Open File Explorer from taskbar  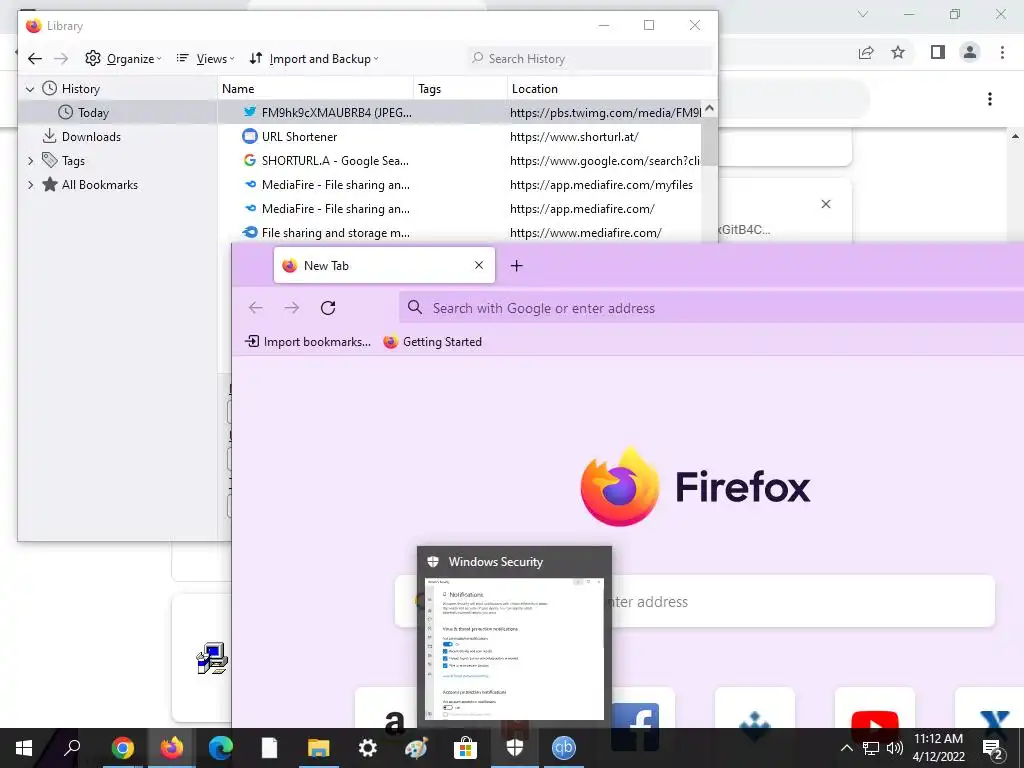319,748
